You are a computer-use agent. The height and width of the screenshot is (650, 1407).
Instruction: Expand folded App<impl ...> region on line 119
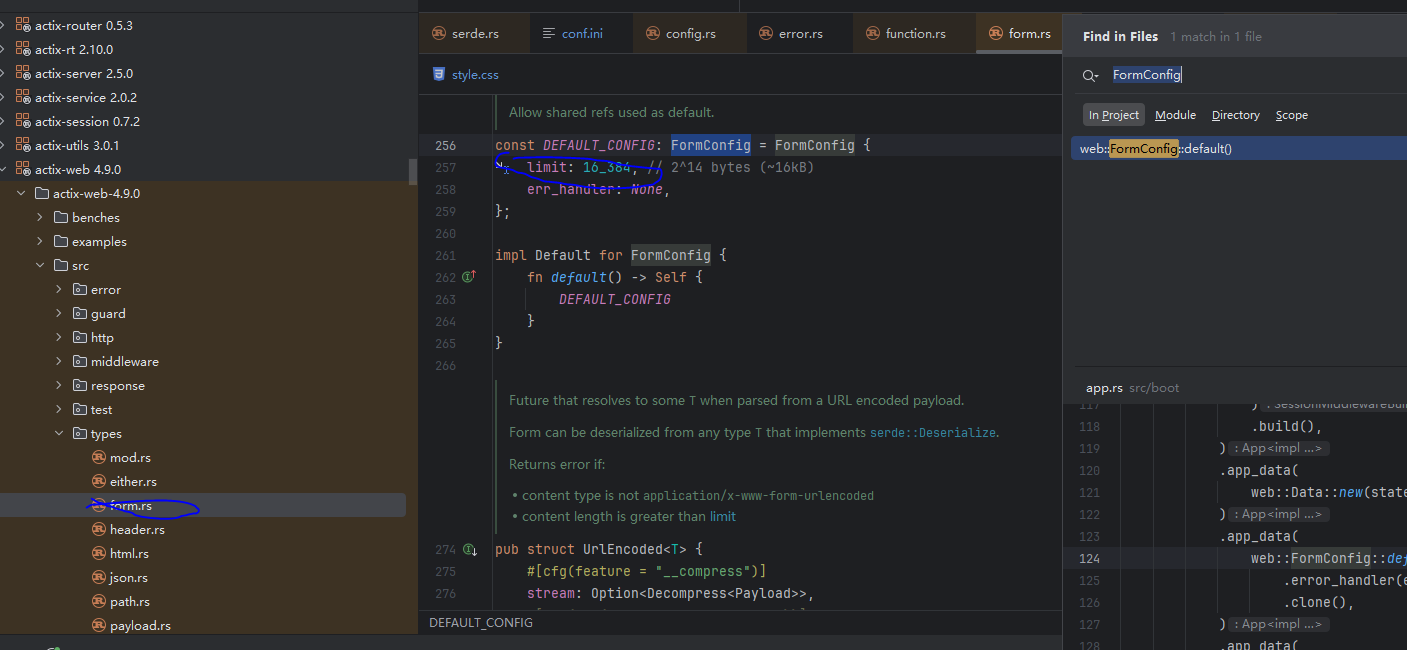[x=1278, y=449]
